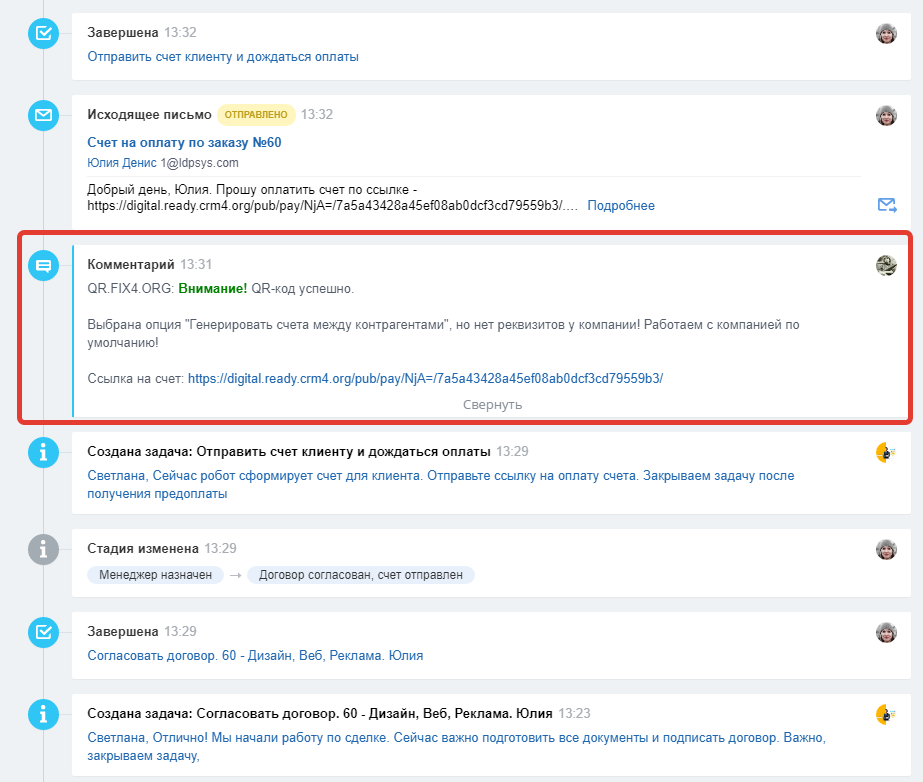Click the comment bubble timeline icon

click(43, 266)
